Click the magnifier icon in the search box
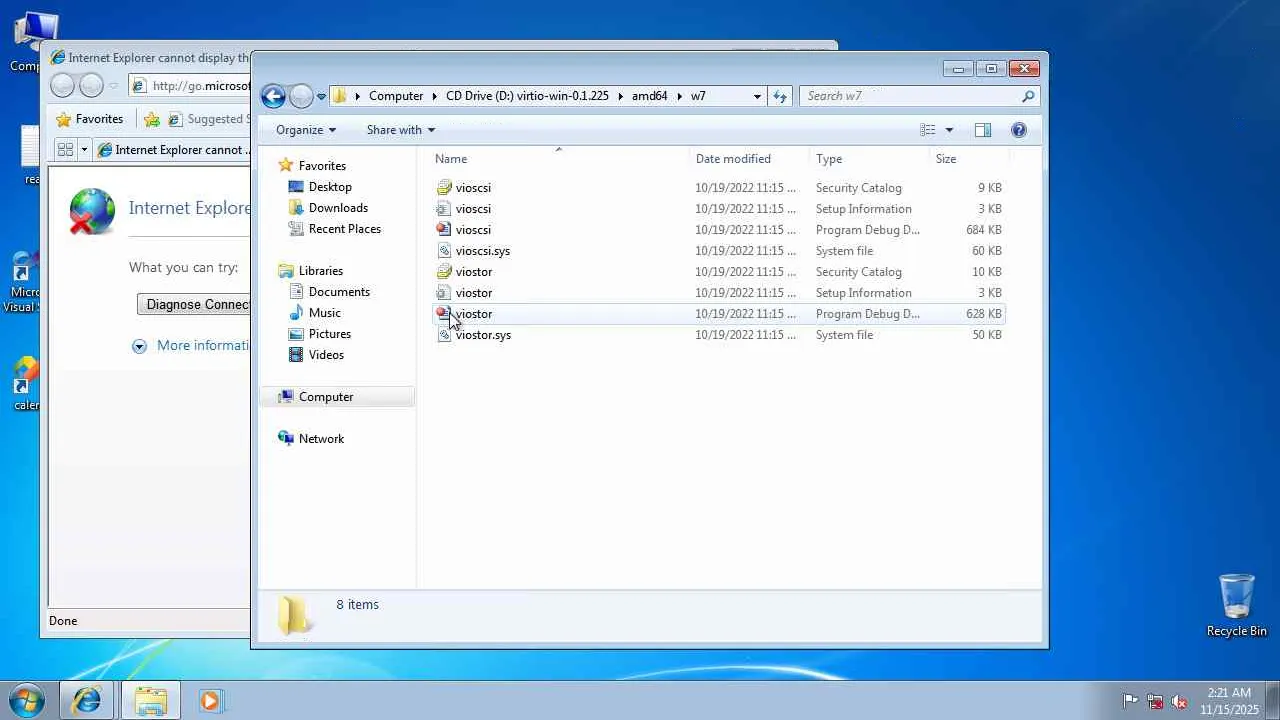Viewport: 1280px width, 720px height. pyautogui.click(x=1028, y=96)
